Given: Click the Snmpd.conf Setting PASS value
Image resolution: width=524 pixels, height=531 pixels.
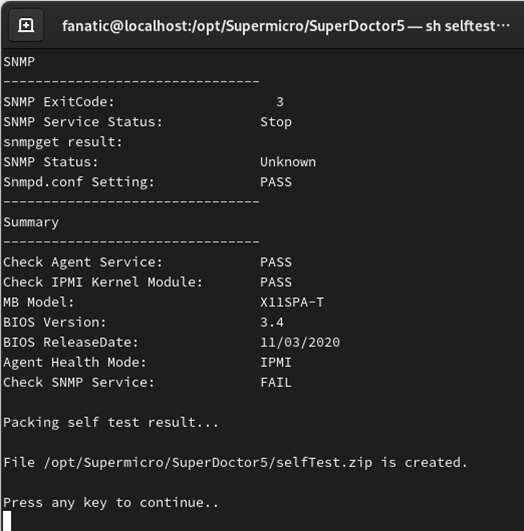Looking at the screenshot, I should (x=276, y=182).
